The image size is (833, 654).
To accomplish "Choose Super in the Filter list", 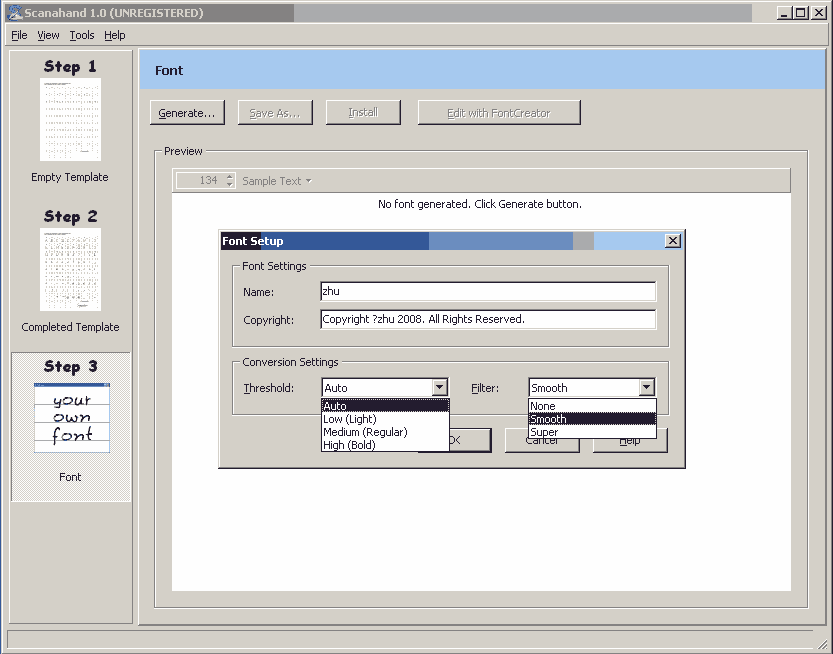I will point(592,432).
